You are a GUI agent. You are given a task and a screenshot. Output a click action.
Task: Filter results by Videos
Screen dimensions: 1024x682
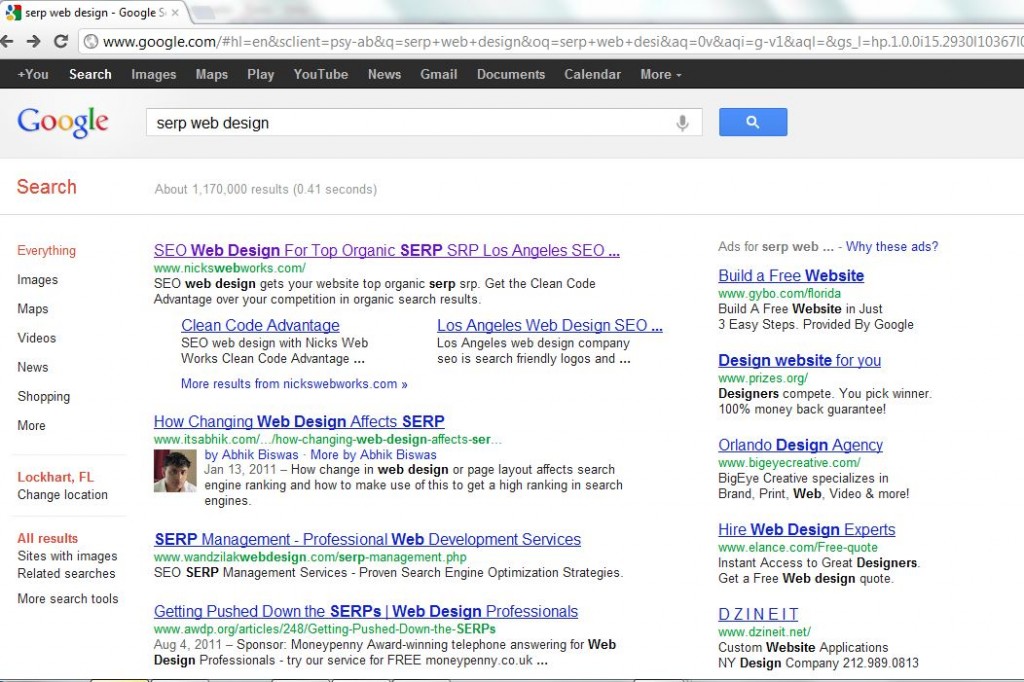37,338
